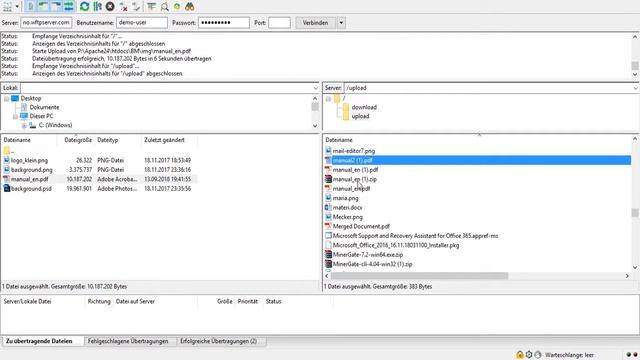Viewport: 640px width, 360px height.
Task: Click the remote file list vertical scrollbar
Action: coord(635,213)
